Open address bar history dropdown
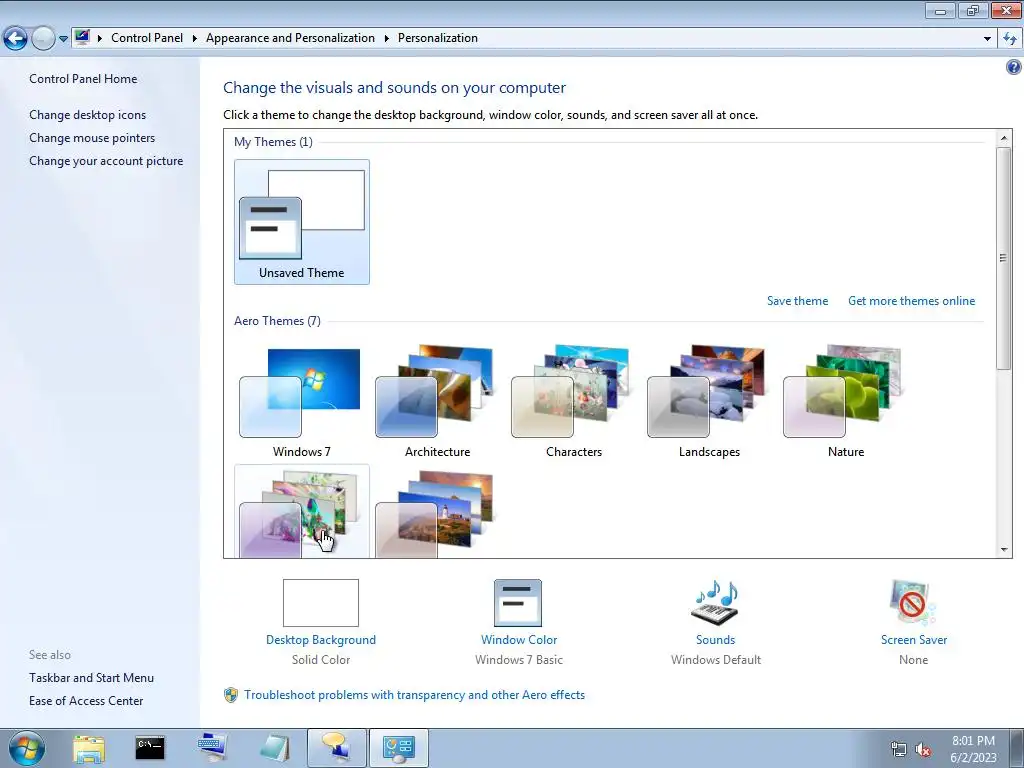 [987, 39]
